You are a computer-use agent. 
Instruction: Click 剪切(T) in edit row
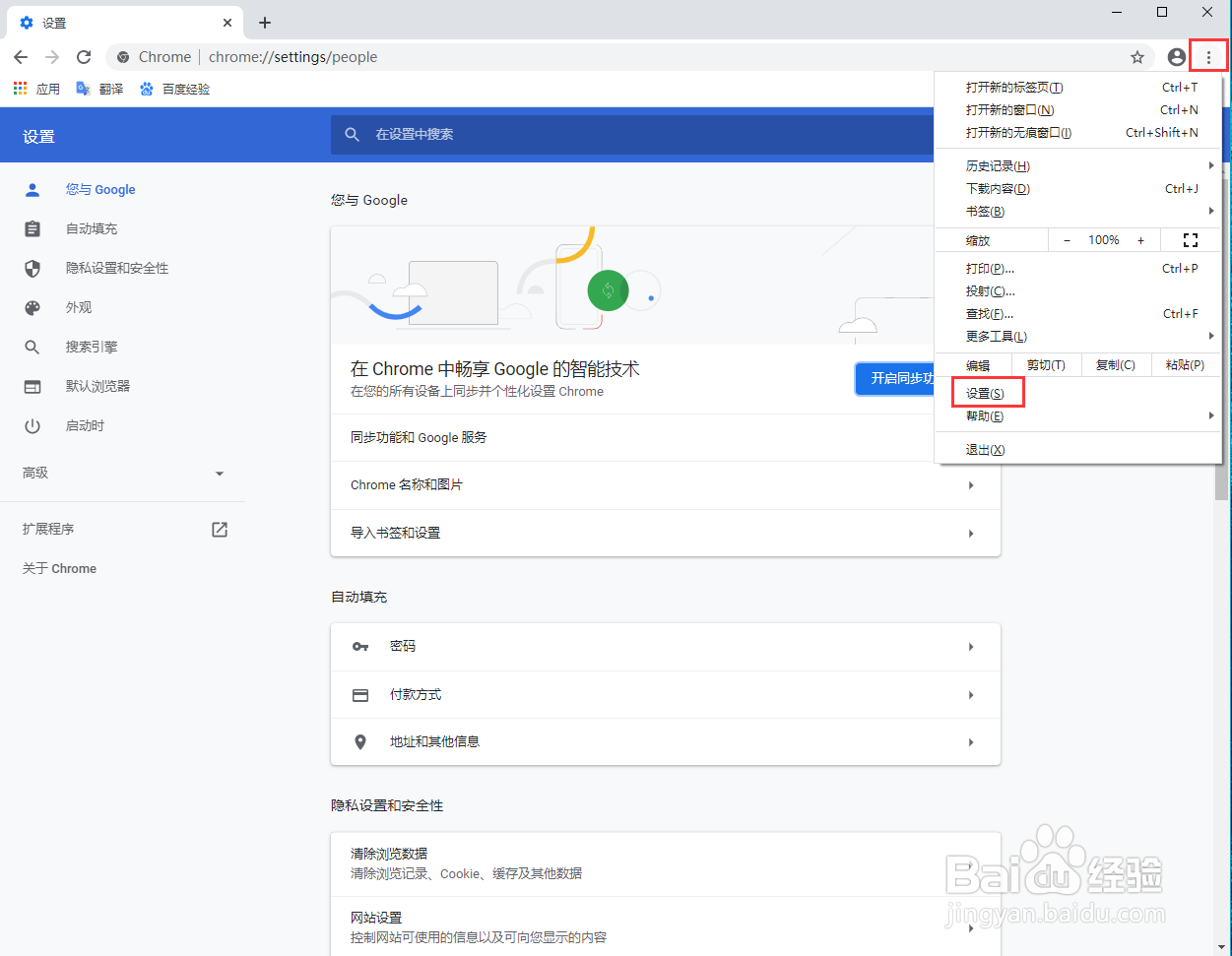coord(1046,365)
